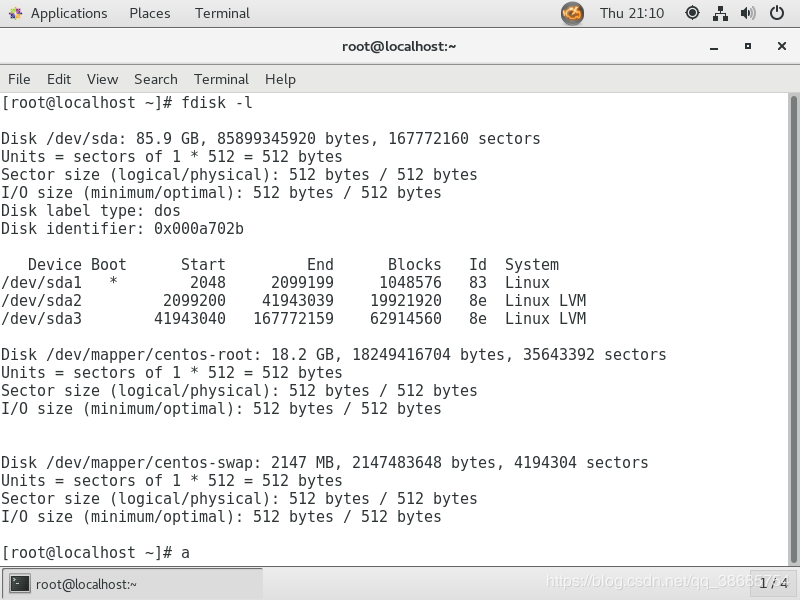Minimize the root@localhost terminal window

pyautogui.click(x=714, y=47)
